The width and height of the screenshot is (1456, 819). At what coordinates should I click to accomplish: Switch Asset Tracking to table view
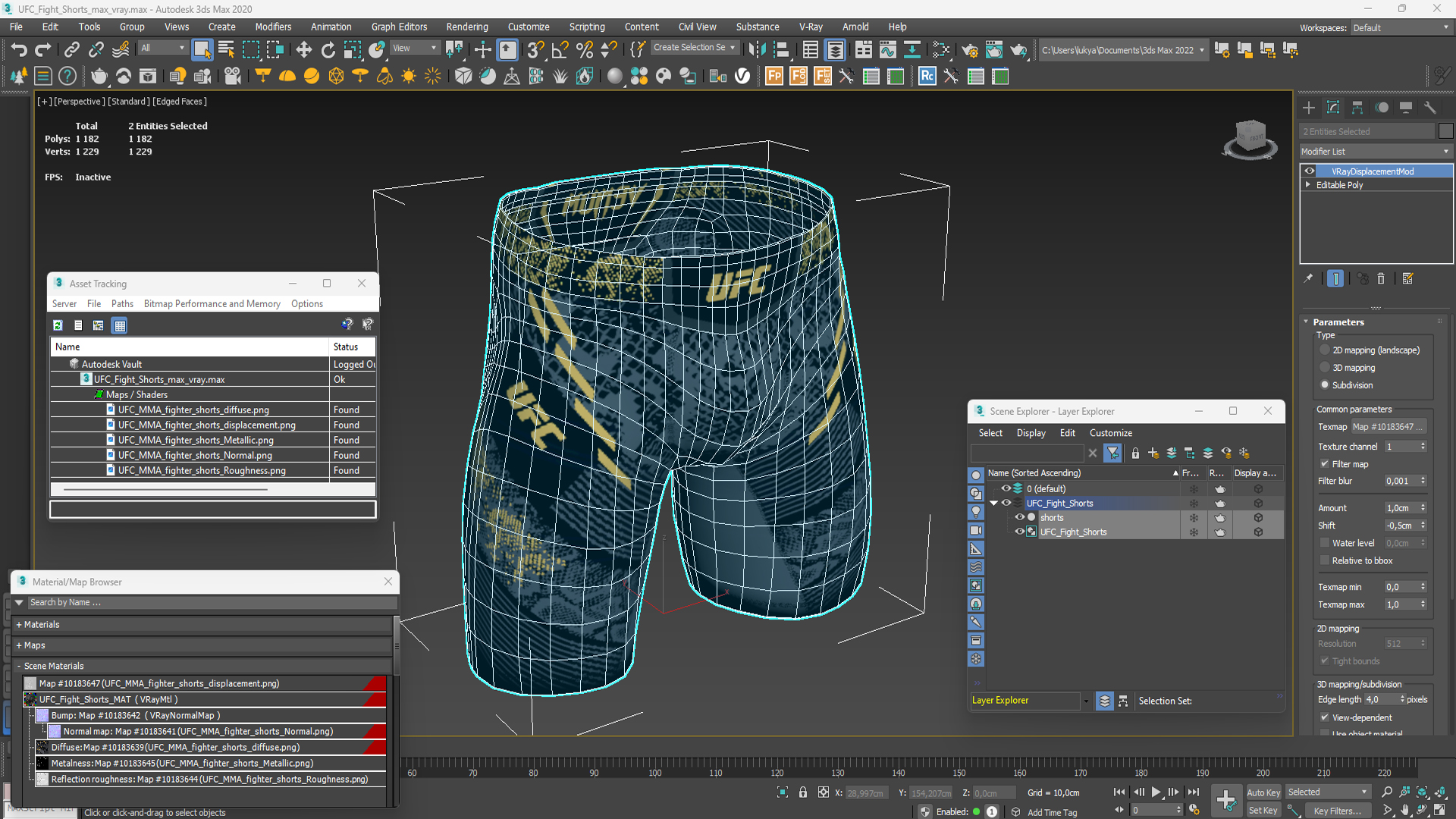pos(119,325)
